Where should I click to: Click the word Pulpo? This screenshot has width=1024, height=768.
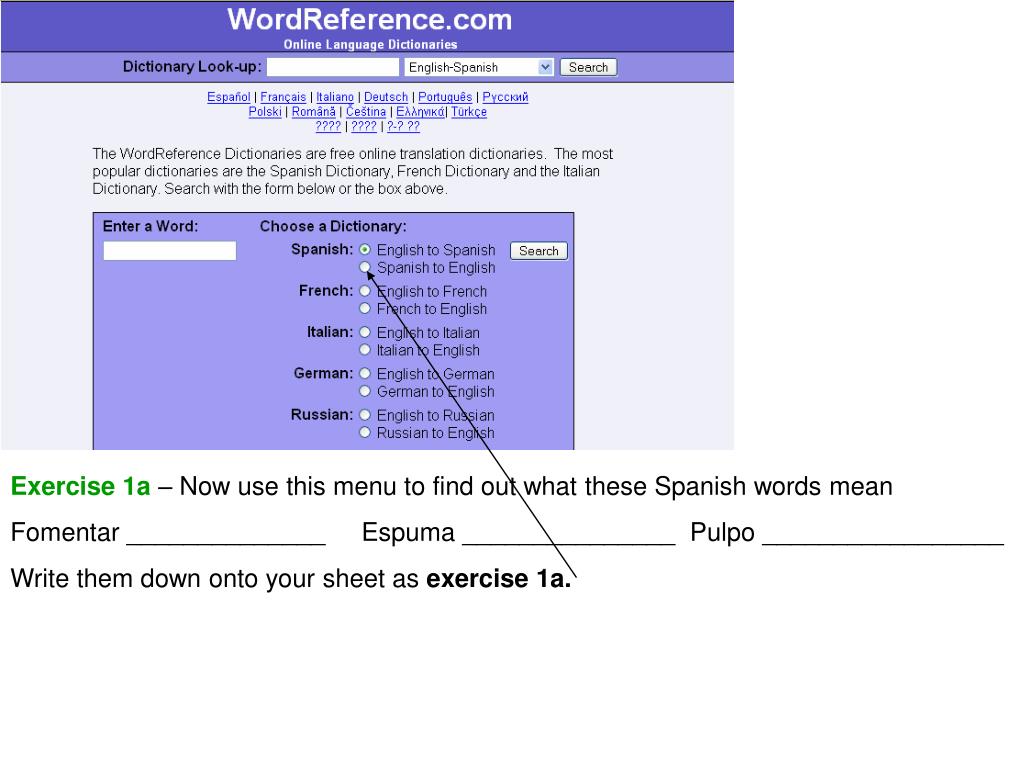722,532
